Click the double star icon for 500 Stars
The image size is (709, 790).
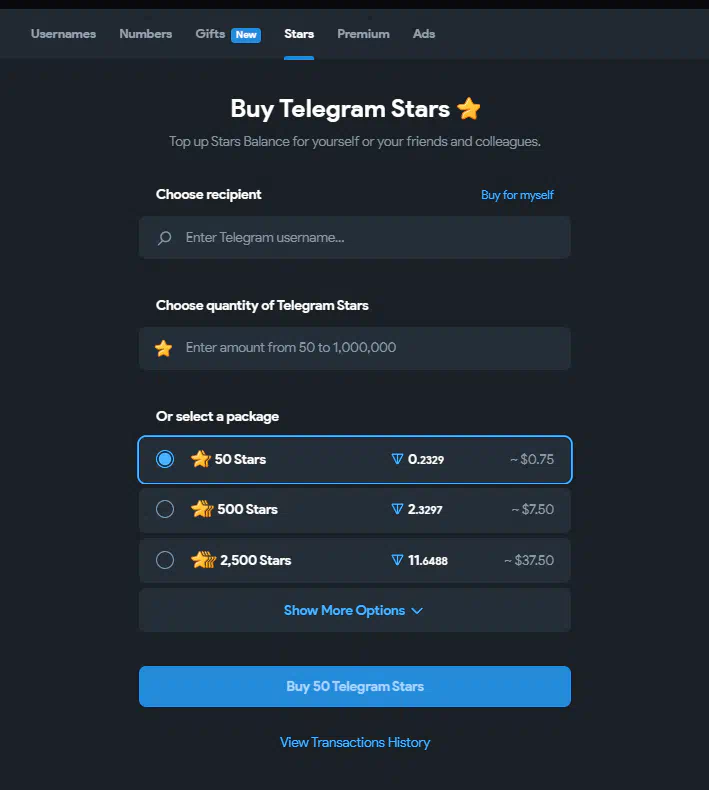[x=202, y=509]
